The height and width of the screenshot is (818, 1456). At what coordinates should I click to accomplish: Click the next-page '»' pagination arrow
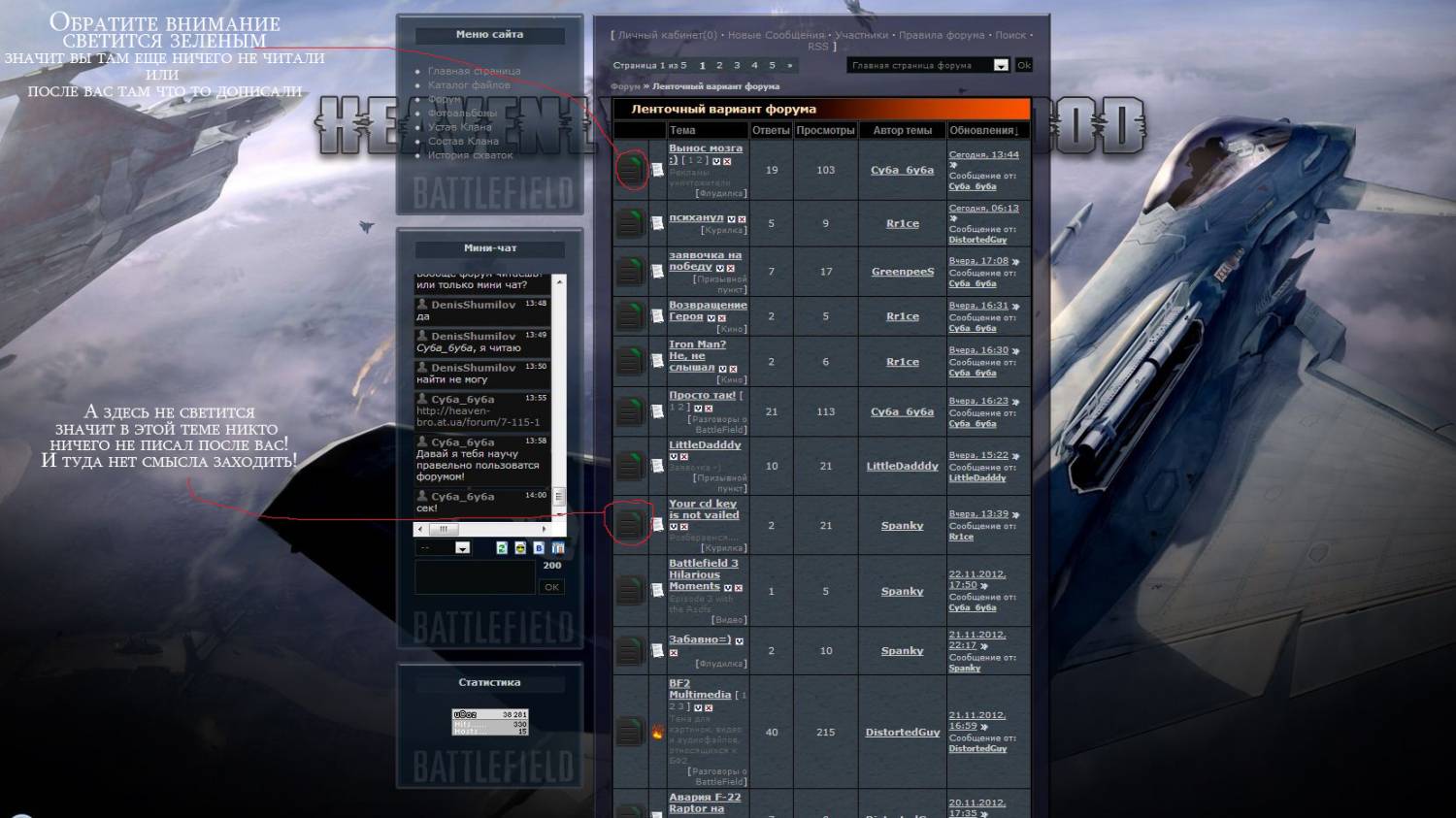coord(789,66)
